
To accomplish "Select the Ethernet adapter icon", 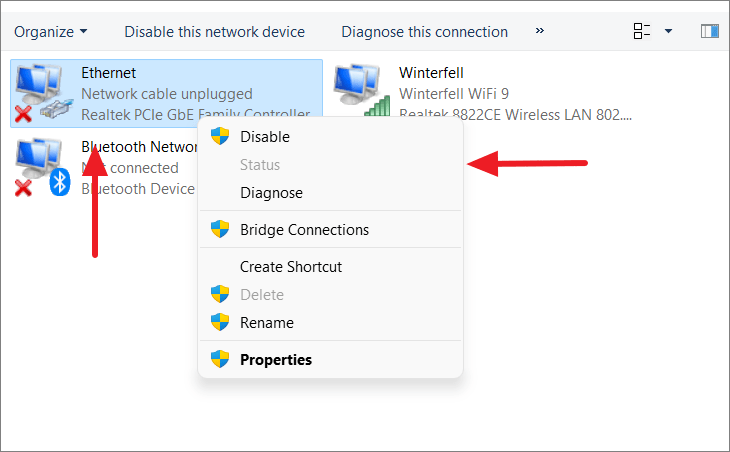I will tap(43, 93).
